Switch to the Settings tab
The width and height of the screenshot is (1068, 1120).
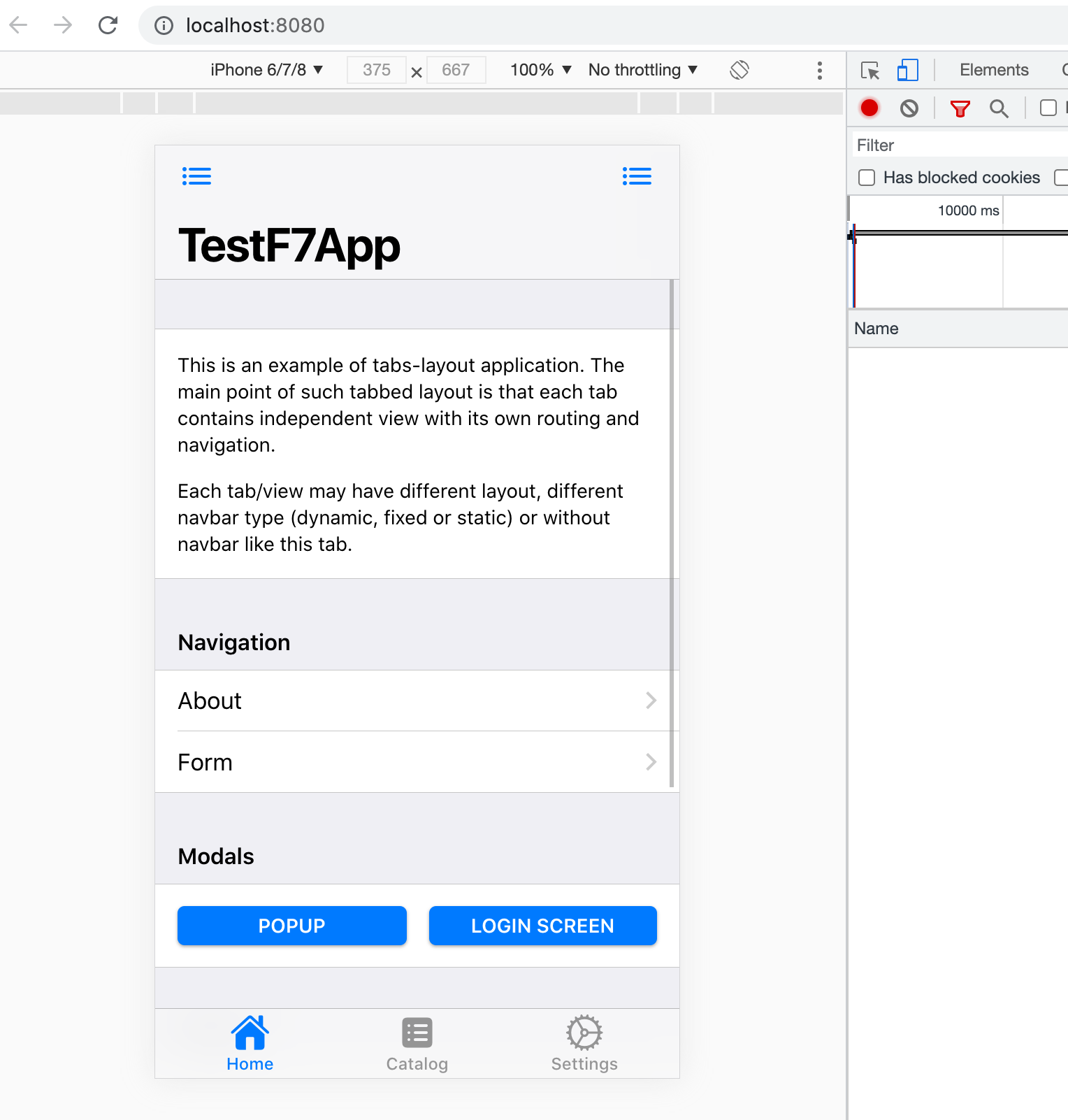(584, 1044)
